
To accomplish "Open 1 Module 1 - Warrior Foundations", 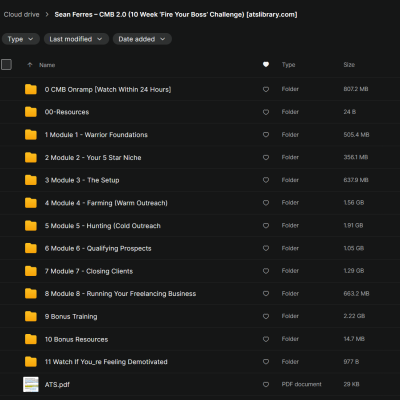I will (x=96, y=135).
